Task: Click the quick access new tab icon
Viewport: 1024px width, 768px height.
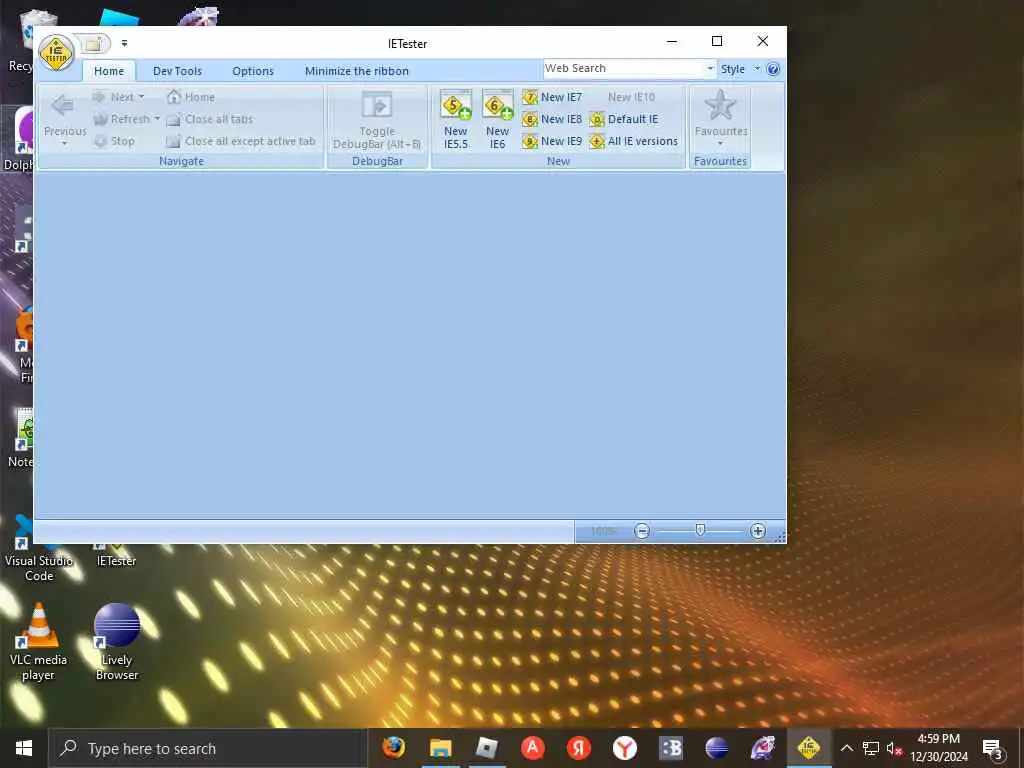Action: pos(93,44)
